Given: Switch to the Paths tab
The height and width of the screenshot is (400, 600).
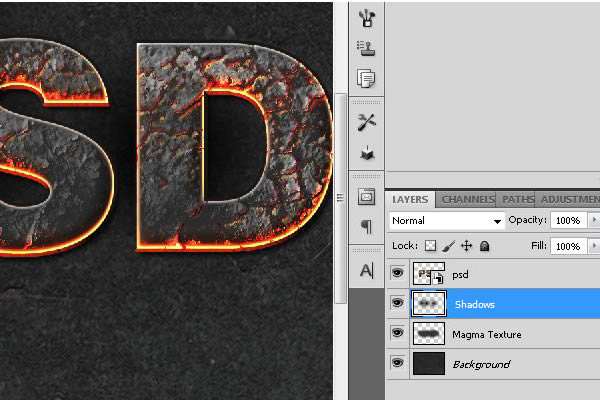Looking at the screenshot, I should pos(517,199).
